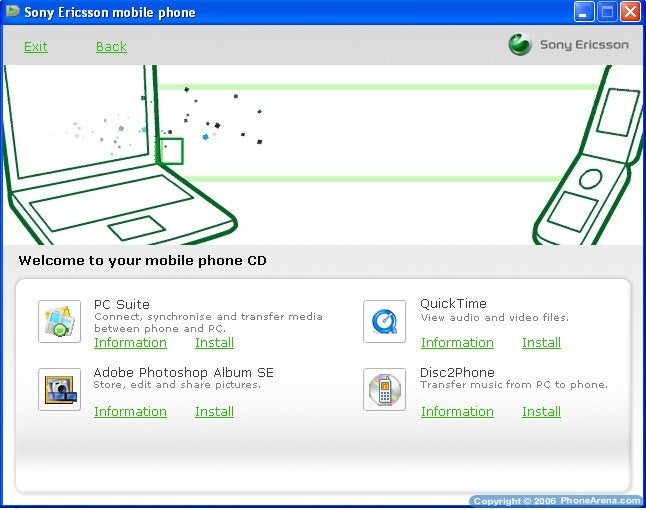
Task: Click the Adobe Photoshop Album SE title
Action: point(184,372)
